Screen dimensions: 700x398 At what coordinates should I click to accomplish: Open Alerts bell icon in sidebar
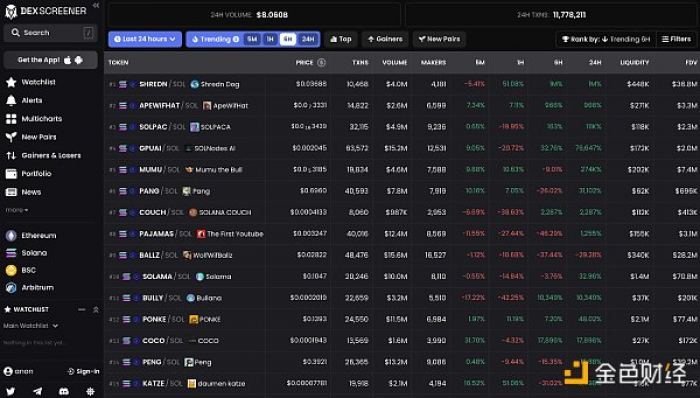[x=11, y=100]
